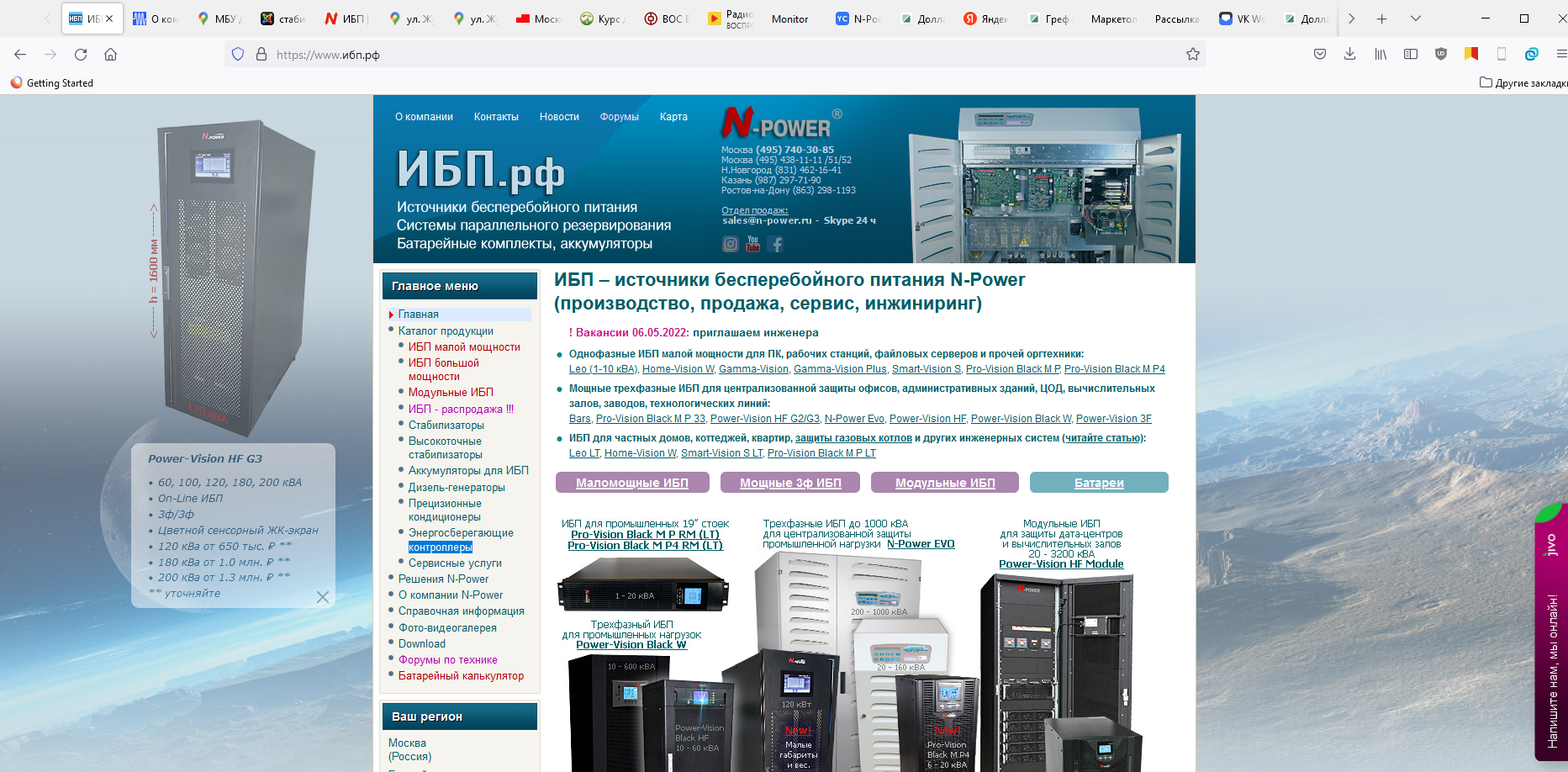Open Power-Vision Black W link
Image resolution: width=1568 pixels, height=772 pixels.
tap(631, 645)
